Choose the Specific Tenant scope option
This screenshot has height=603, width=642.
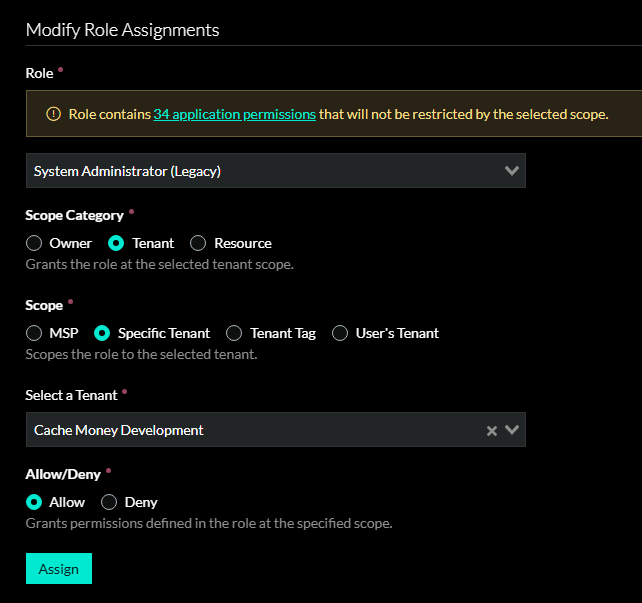point(102,333)
